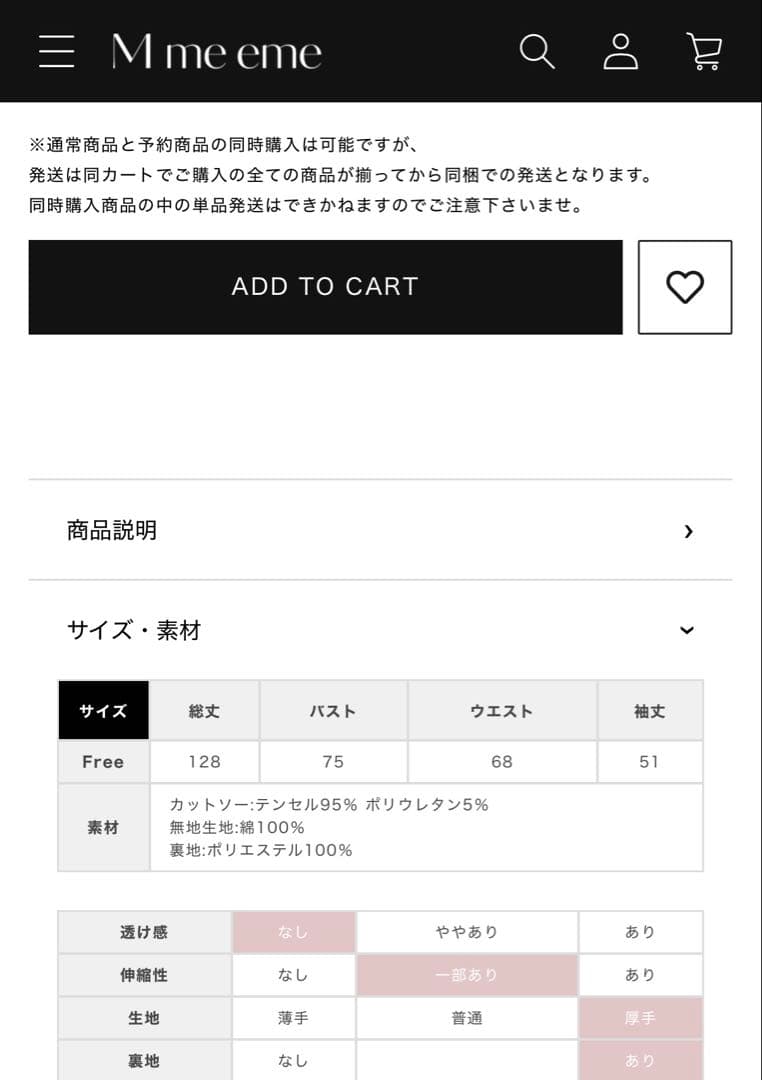Click the 厚手 cell for 生地
This screenshot has height=1080, width=762.
coord(640,1018)
